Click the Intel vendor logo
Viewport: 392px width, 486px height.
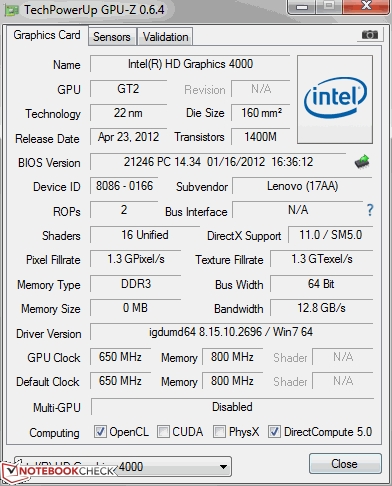tap(335, 99)
